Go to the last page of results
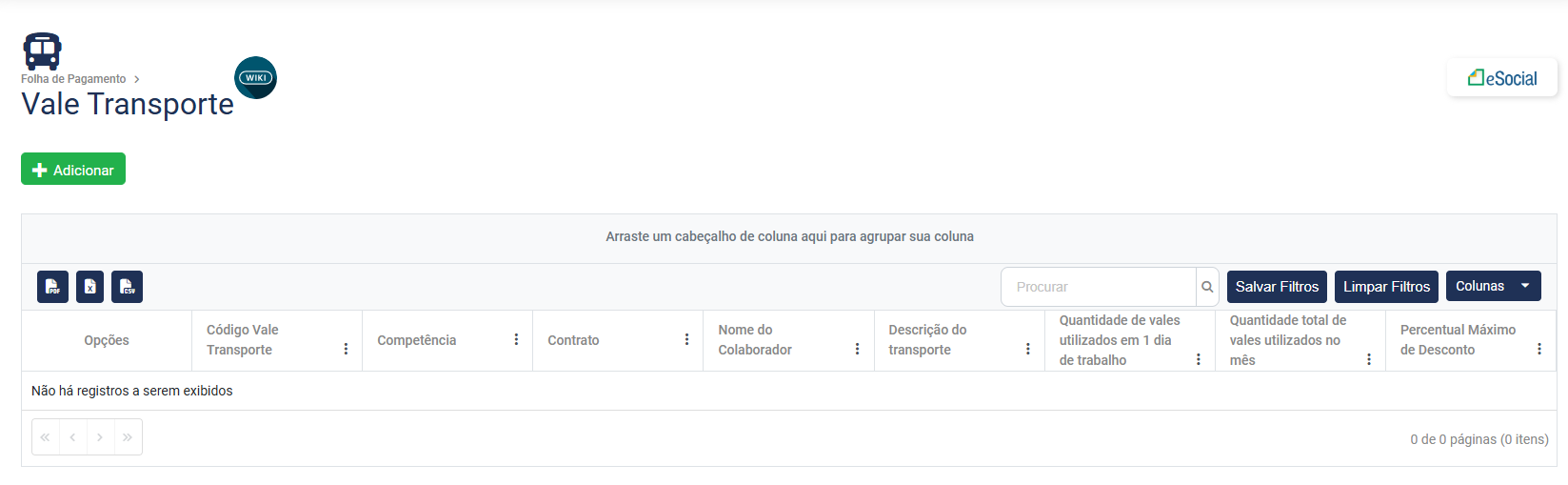The width and height of the screenshot is (1568, 485). click(128, 437)
